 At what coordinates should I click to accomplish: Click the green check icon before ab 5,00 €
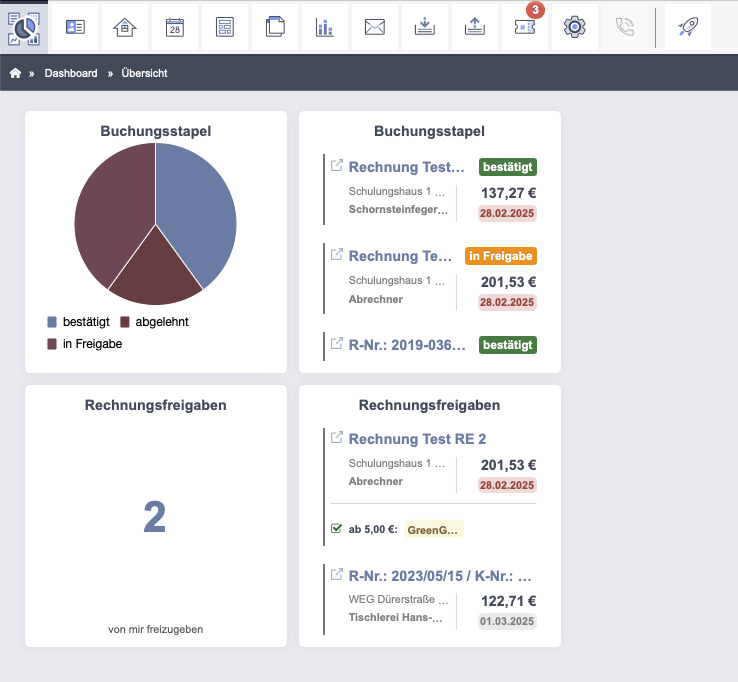(336, 529)
